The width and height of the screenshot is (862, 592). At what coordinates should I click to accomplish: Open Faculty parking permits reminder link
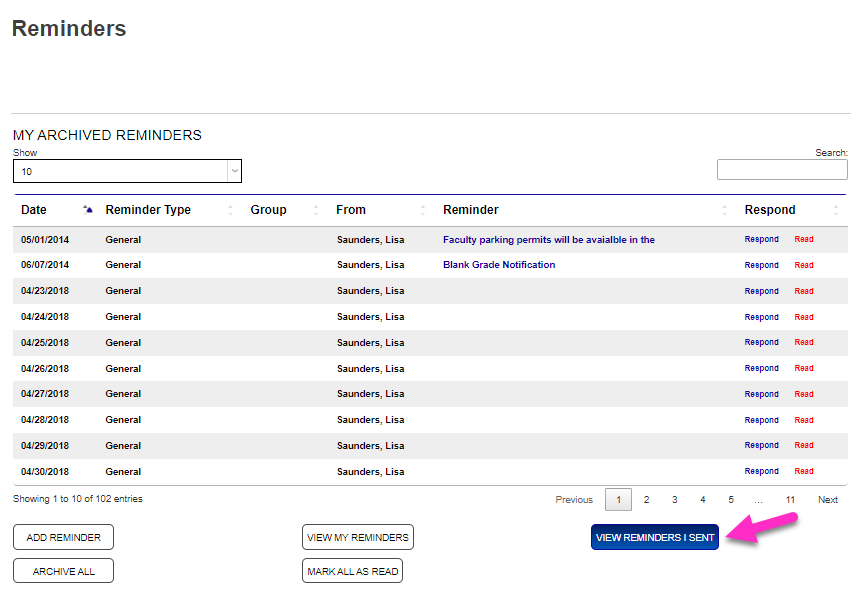tap(549, 240)
